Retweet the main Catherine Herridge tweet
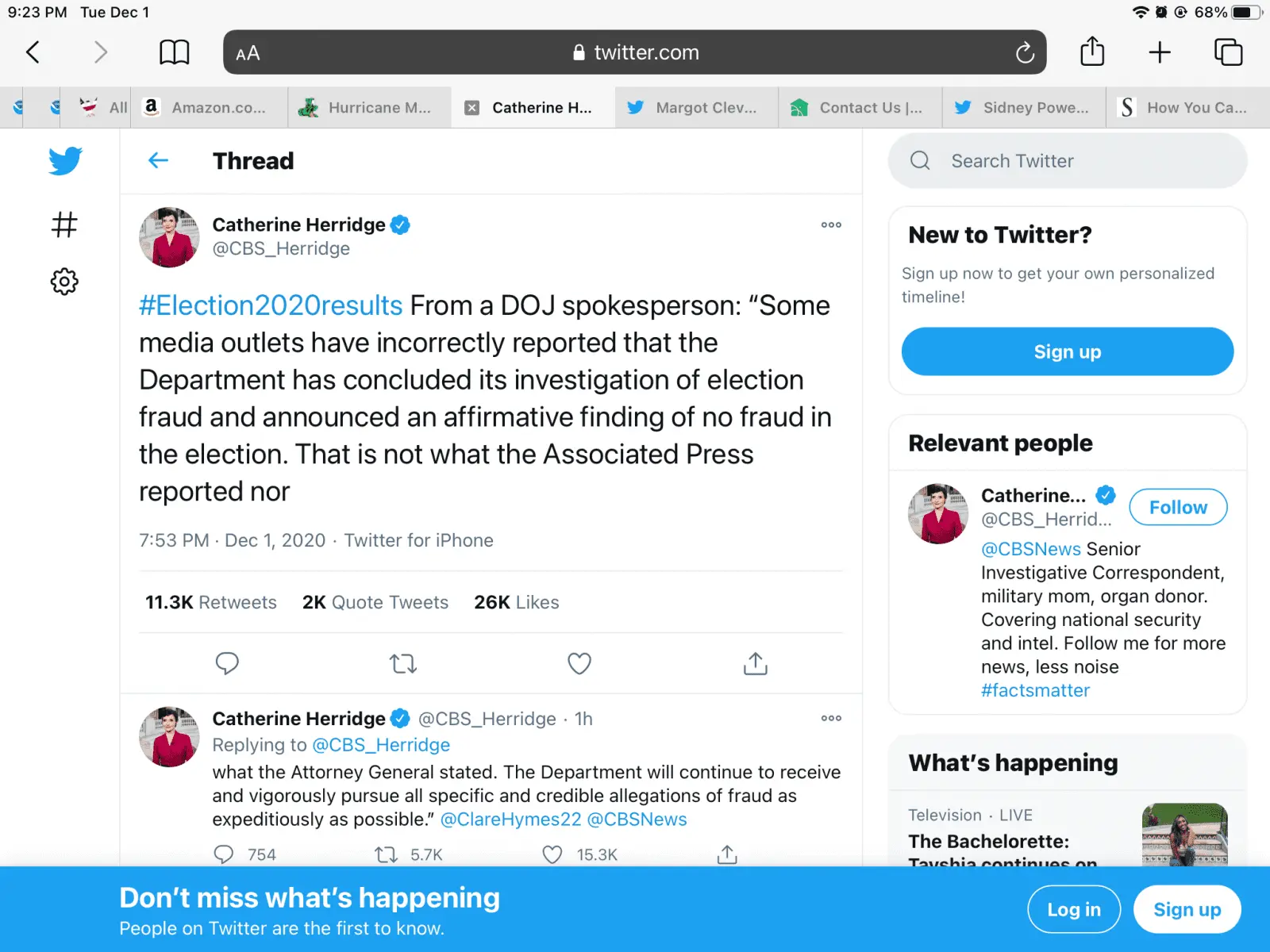The height and width of the screenshot is (952, 1270). [403, 663]
